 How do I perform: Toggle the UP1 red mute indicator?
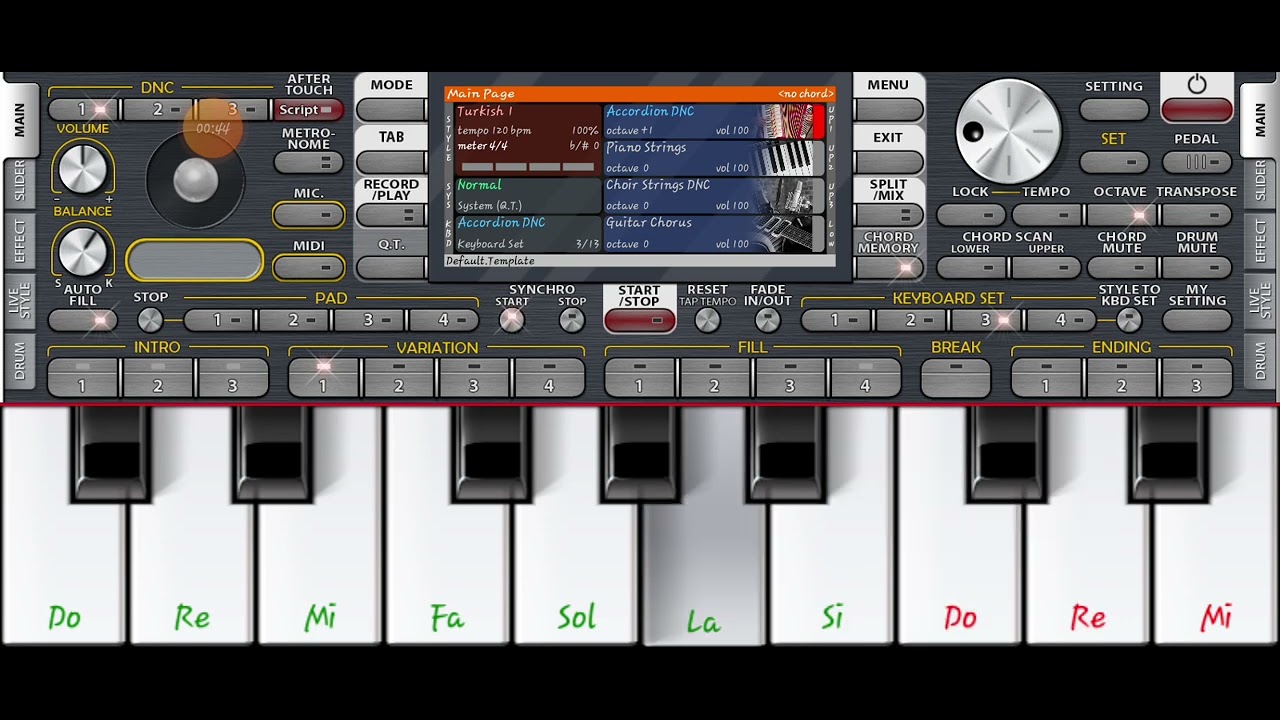[819, 121]
